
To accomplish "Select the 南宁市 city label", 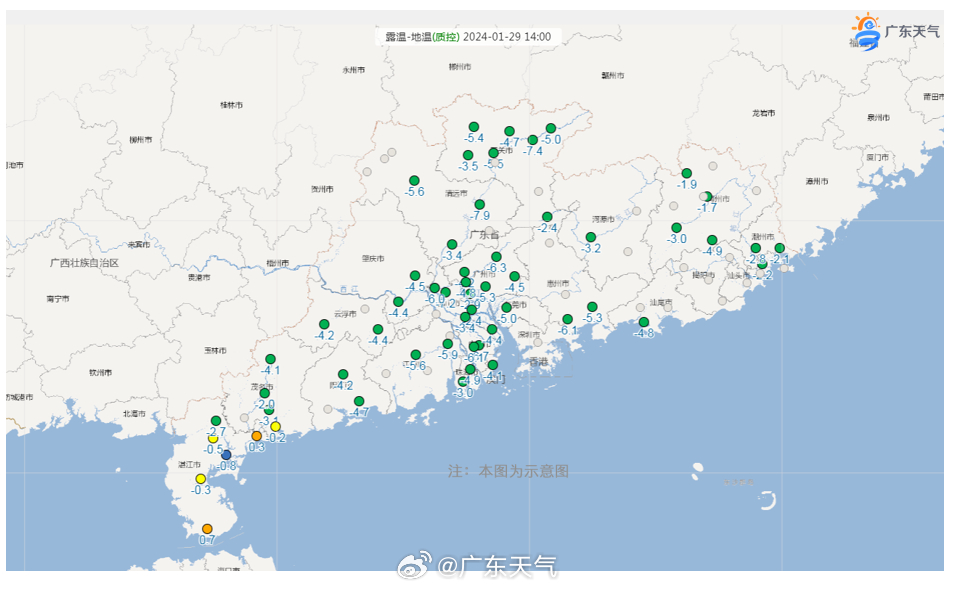I will point(57,299).
